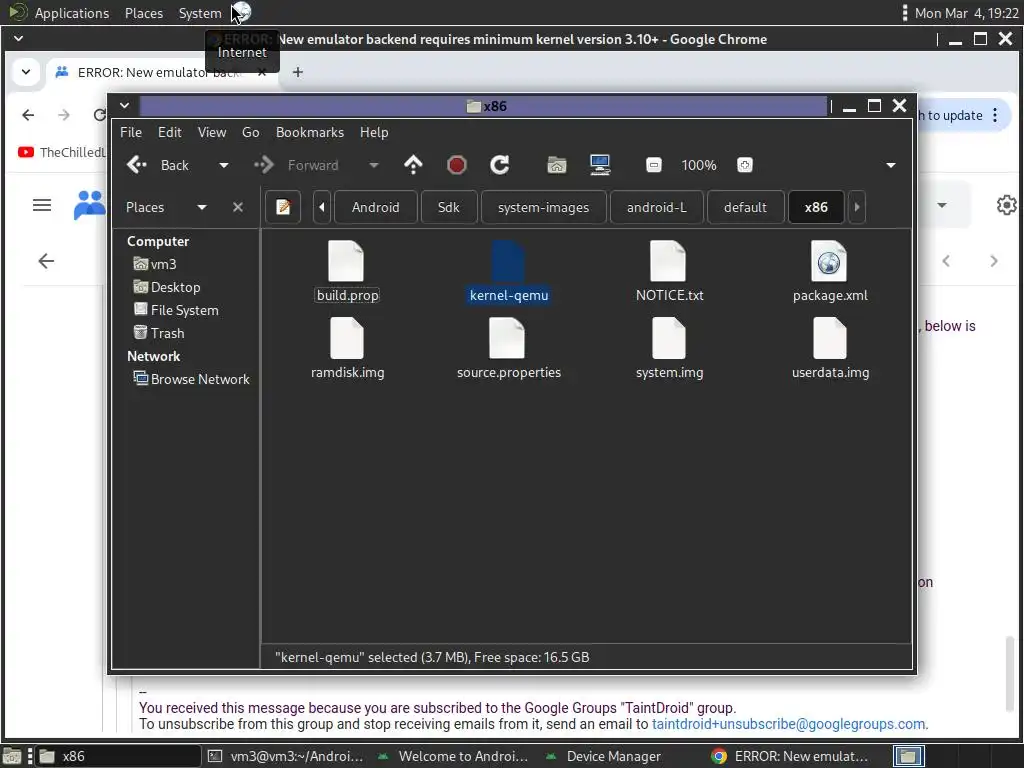Select ramdisk.img file

[x=347, y=348]
